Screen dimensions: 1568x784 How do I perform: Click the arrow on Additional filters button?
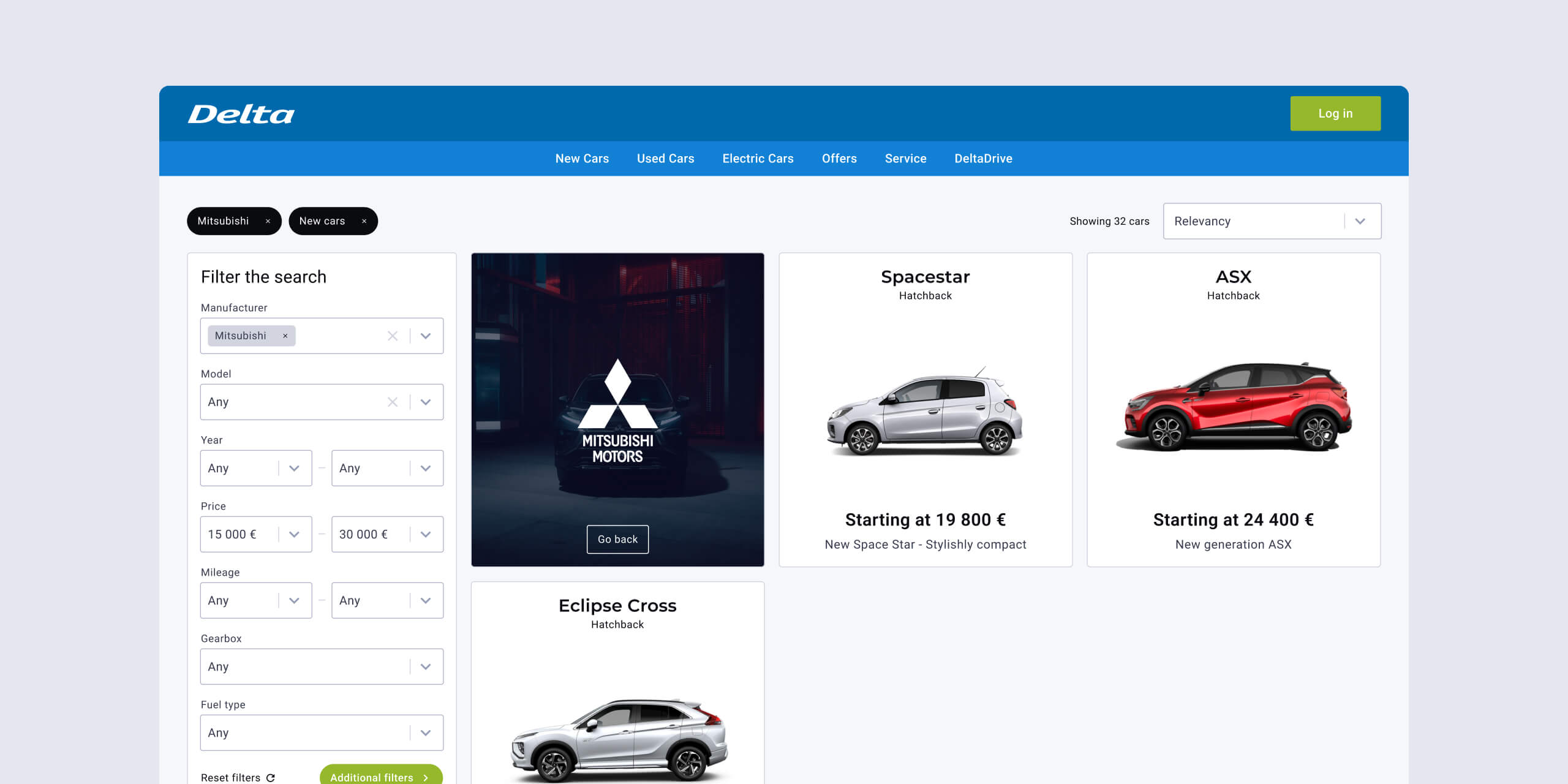tap(426, 777)
